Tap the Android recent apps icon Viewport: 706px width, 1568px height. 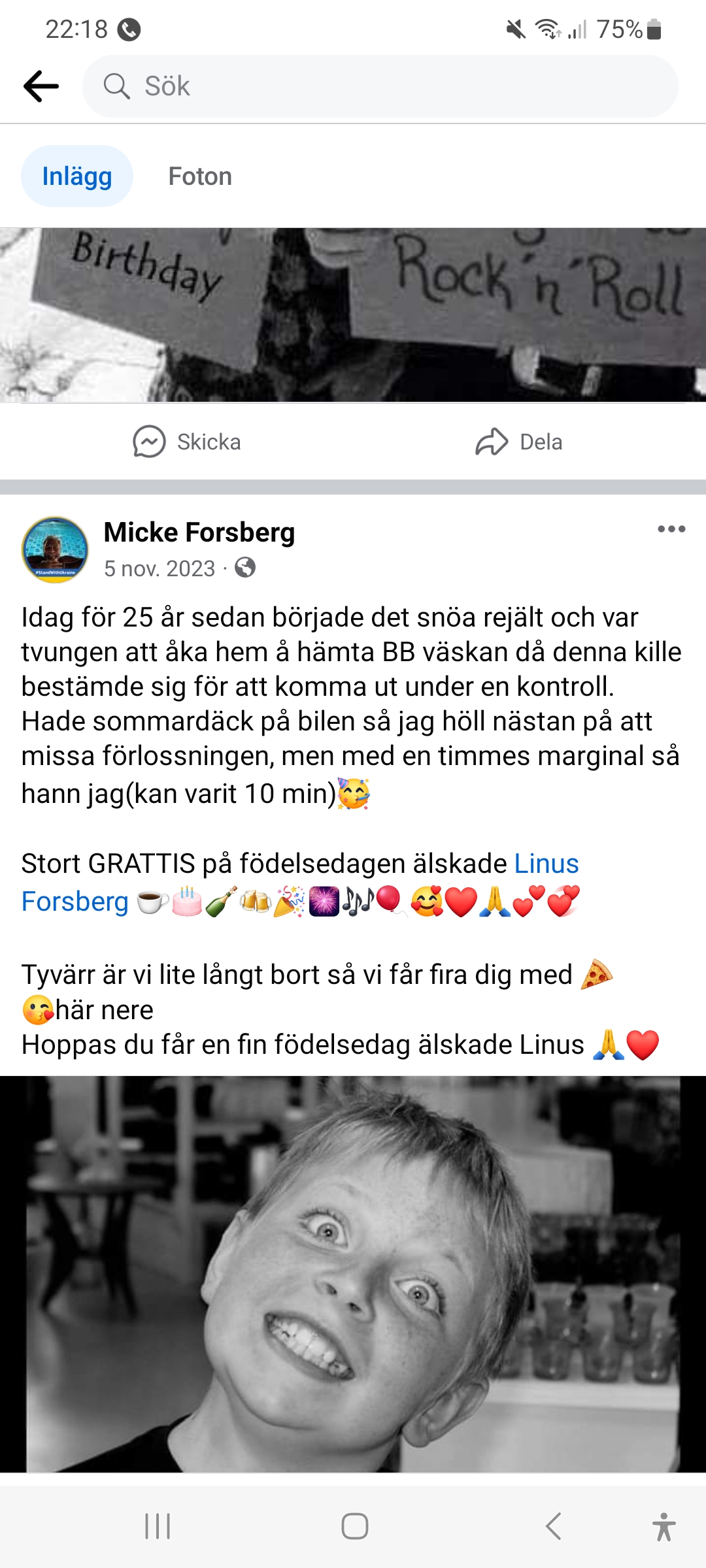(158, 1526)
